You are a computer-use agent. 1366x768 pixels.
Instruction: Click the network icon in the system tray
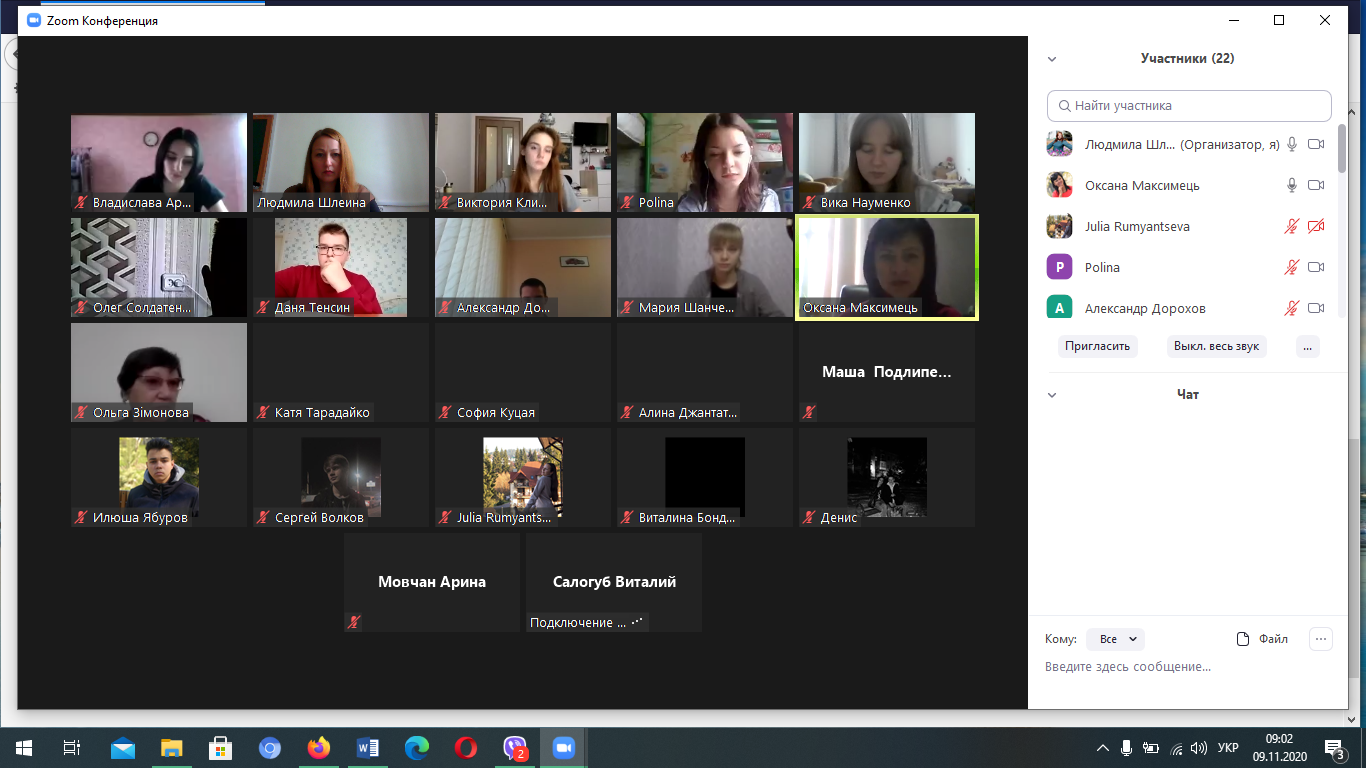coord(1177,748)
